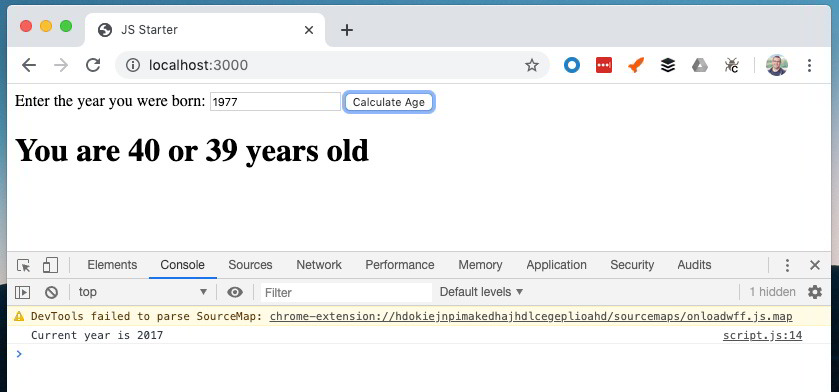
Task: Click the 'Current year is 2017' log
Action: (x=97, y=336)
